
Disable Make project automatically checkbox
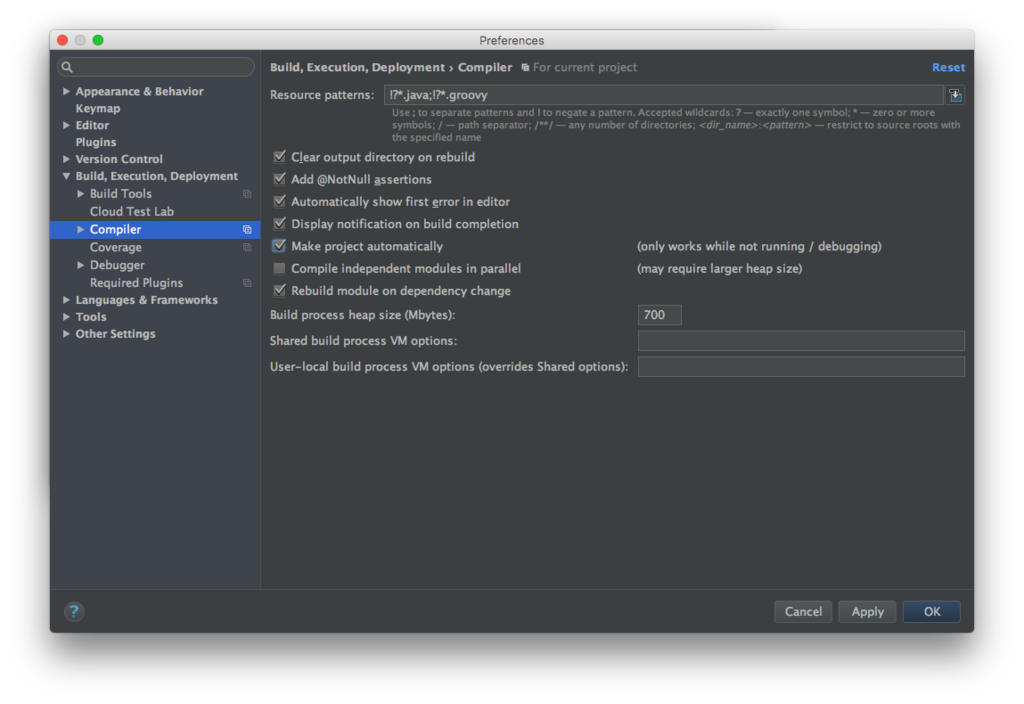(280, 246)
